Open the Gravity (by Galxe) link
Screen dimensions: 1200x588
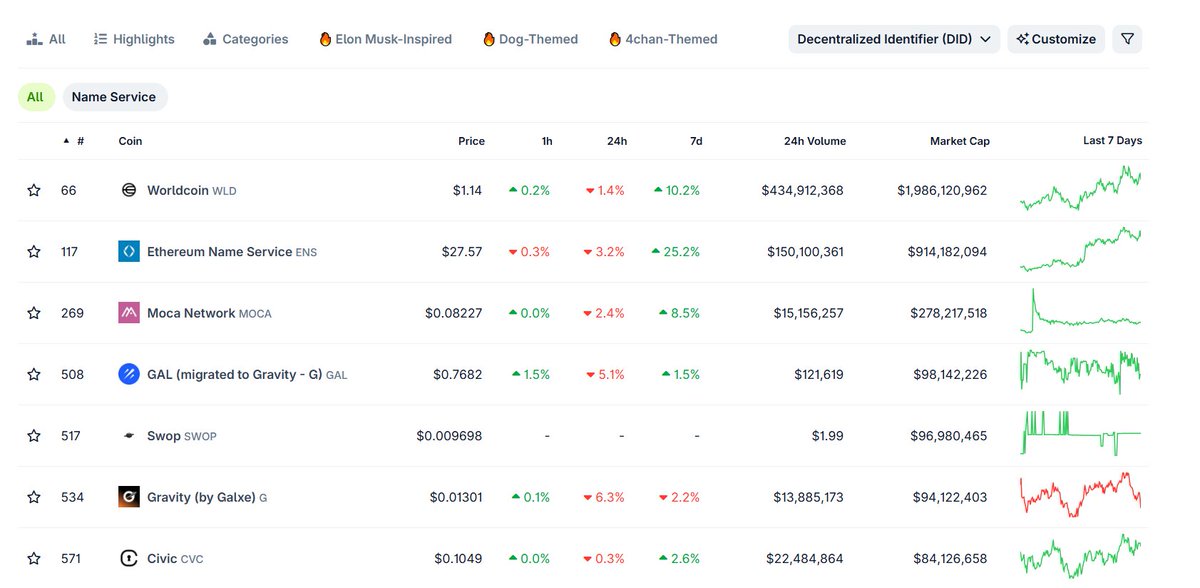pos(207,497)
